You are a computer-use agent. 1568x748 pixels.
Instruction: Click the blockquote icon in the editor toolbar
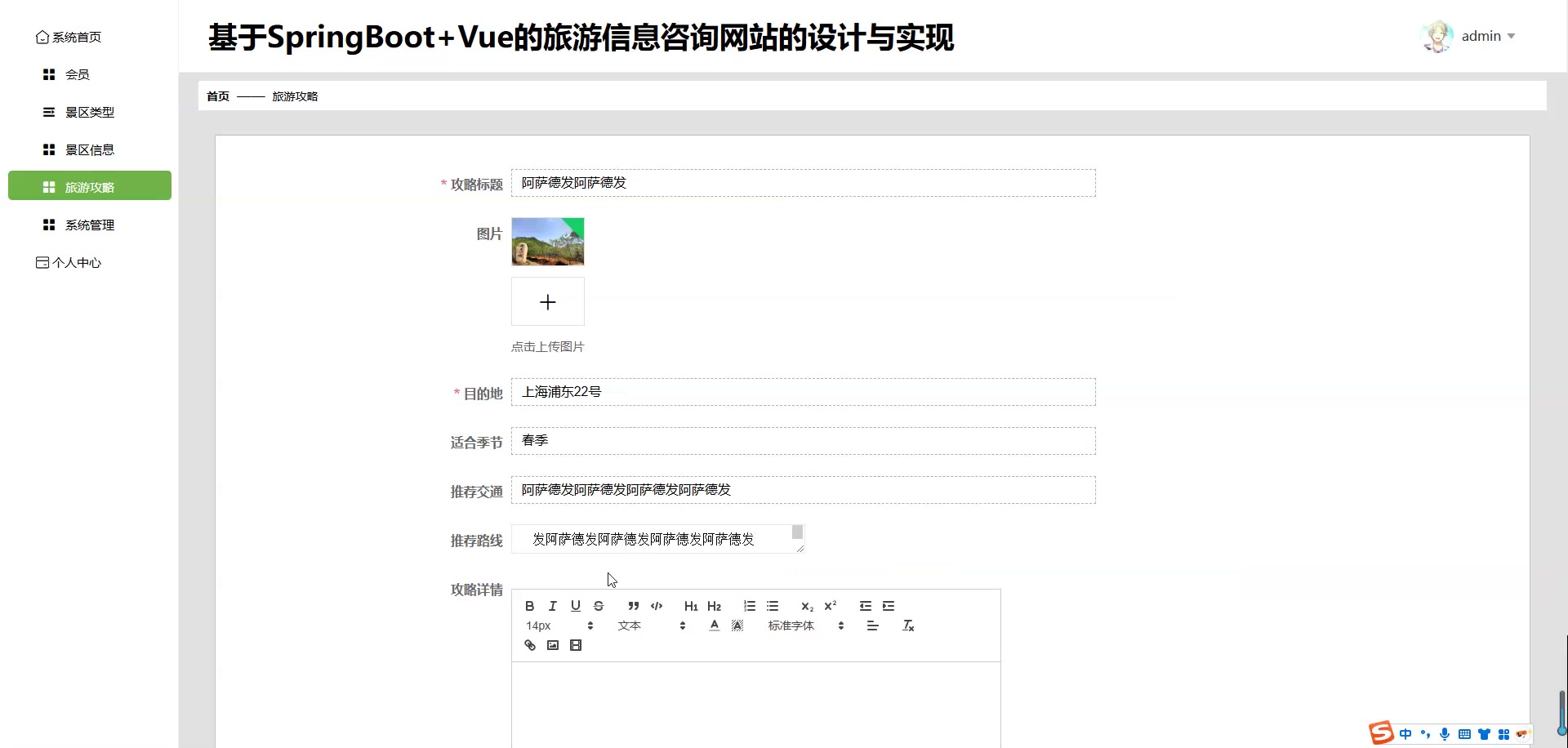(x=633, y=605)
